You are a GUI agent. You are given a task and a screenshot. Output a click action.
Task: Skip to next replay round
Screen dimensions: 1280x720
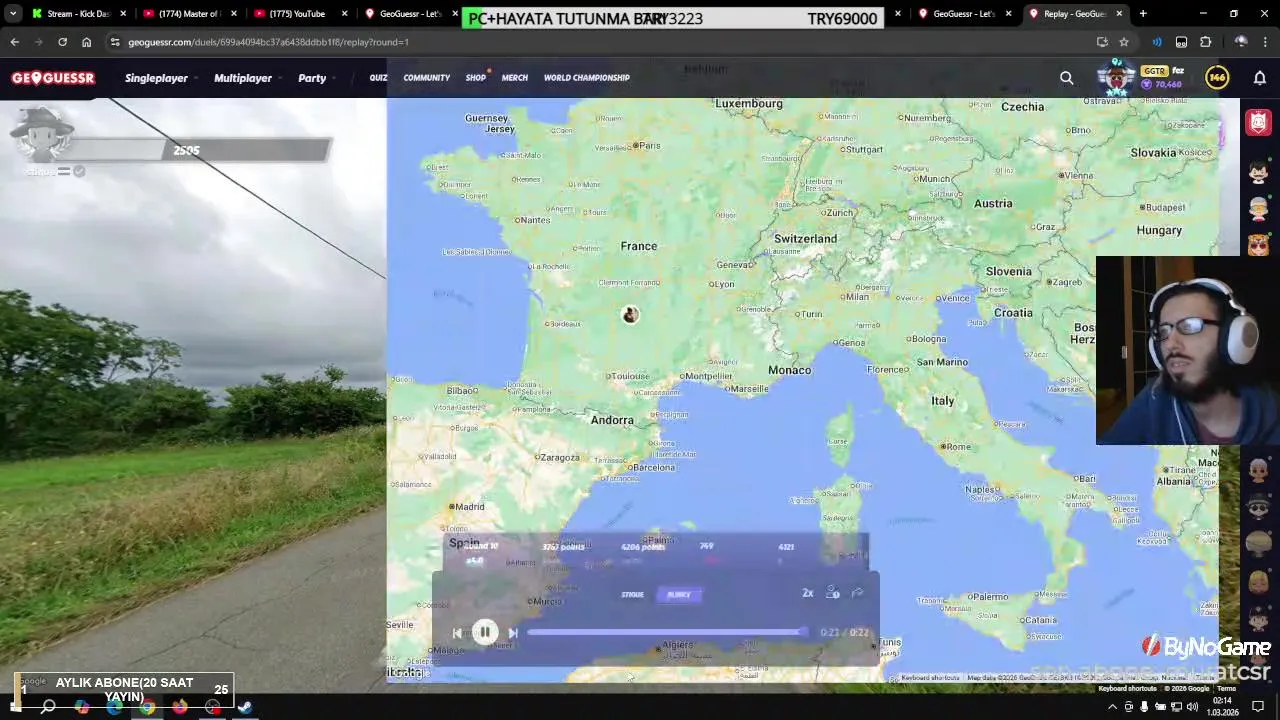pyautogui.click(x=513, y=633)
